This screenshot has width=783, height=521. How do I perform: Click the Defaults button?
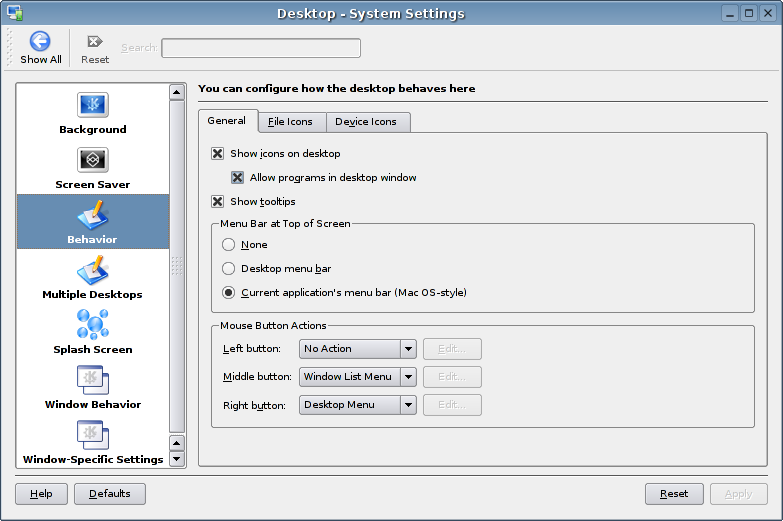[x=110, y=494]
